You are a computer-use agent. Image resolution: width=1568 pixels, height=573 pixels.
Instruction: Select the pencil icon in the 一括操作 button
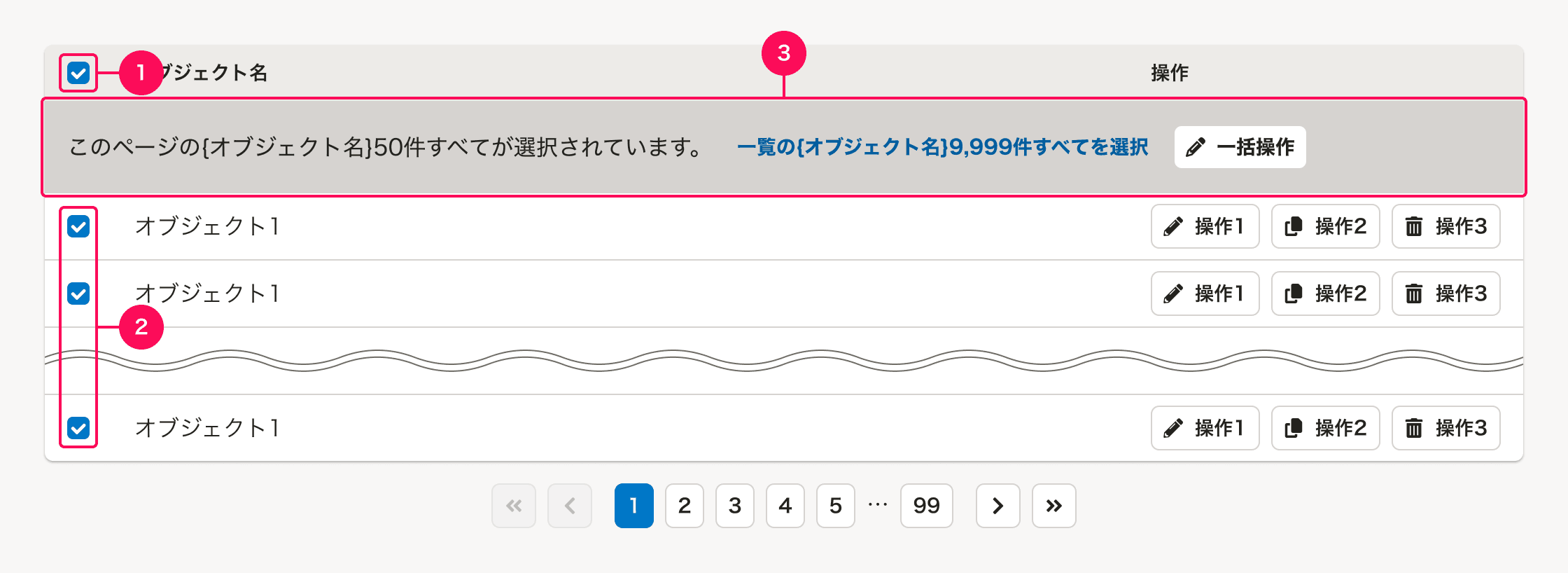[x=1195, y=146]
